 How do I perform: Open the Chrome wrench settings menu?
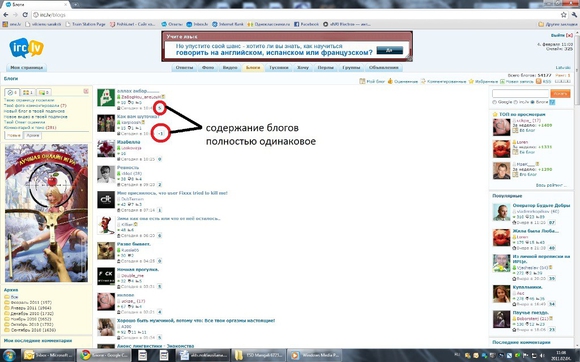coord(574,15)
